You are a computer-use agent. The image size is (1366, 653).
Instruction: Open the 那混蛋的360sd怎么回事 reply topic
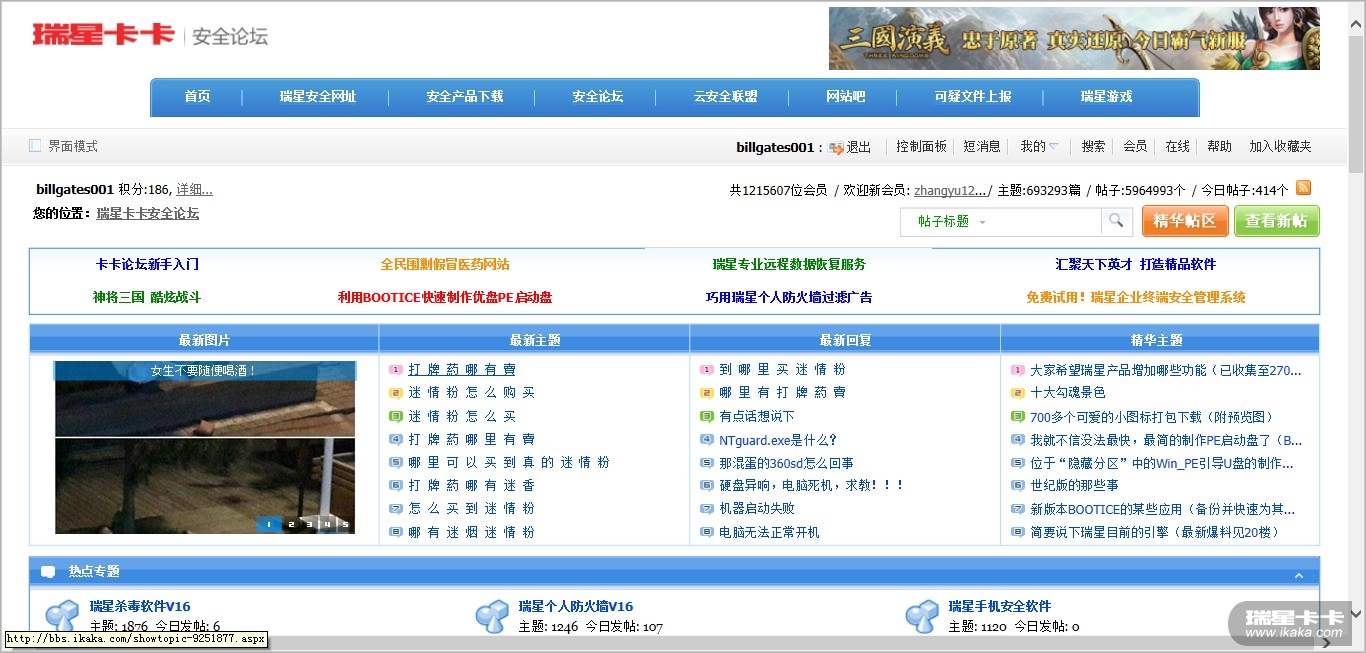[x=786, y=463]
